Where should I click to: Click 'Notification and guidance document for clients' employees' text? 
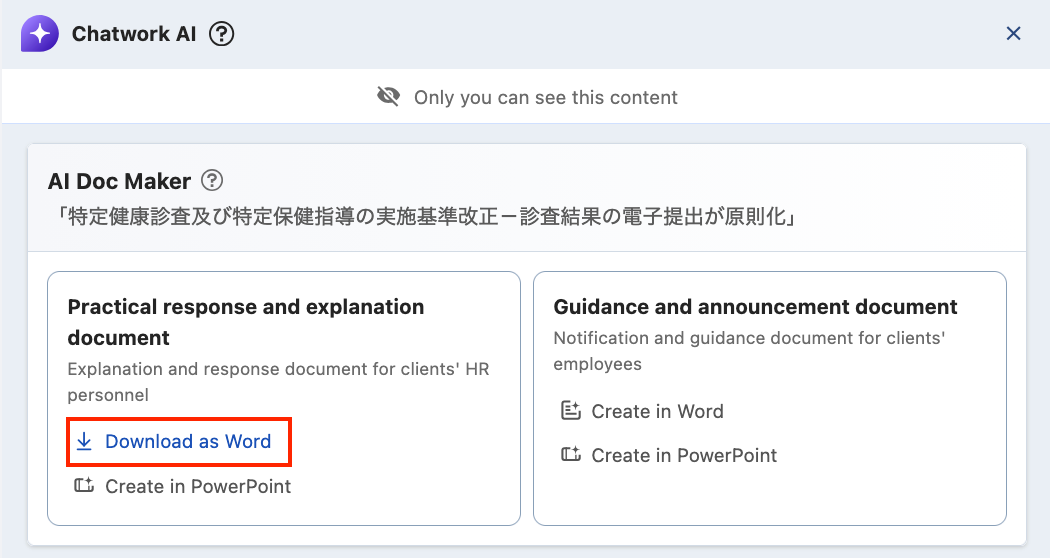click(x=749, y=351)
